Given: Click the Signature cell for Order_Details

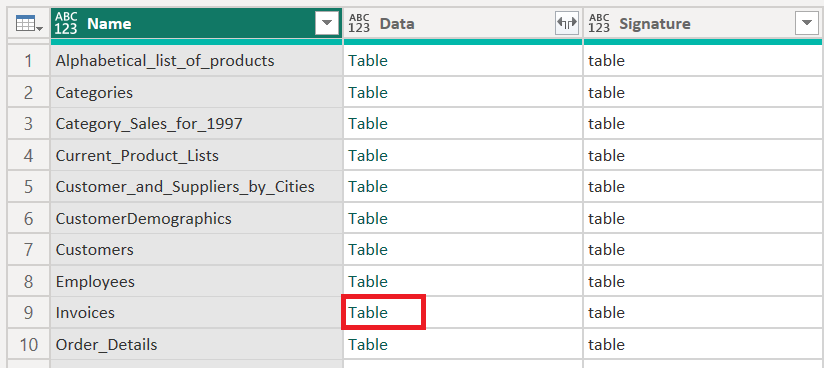Looking at the screenshot, I should 703,344.
